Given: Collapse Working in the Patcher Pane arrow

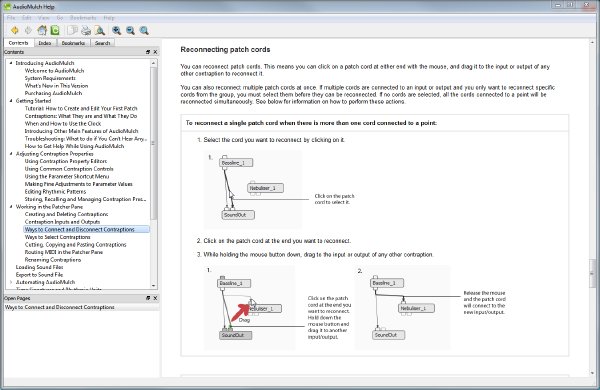Looking at the screenshot, I should tap(11, 207).
